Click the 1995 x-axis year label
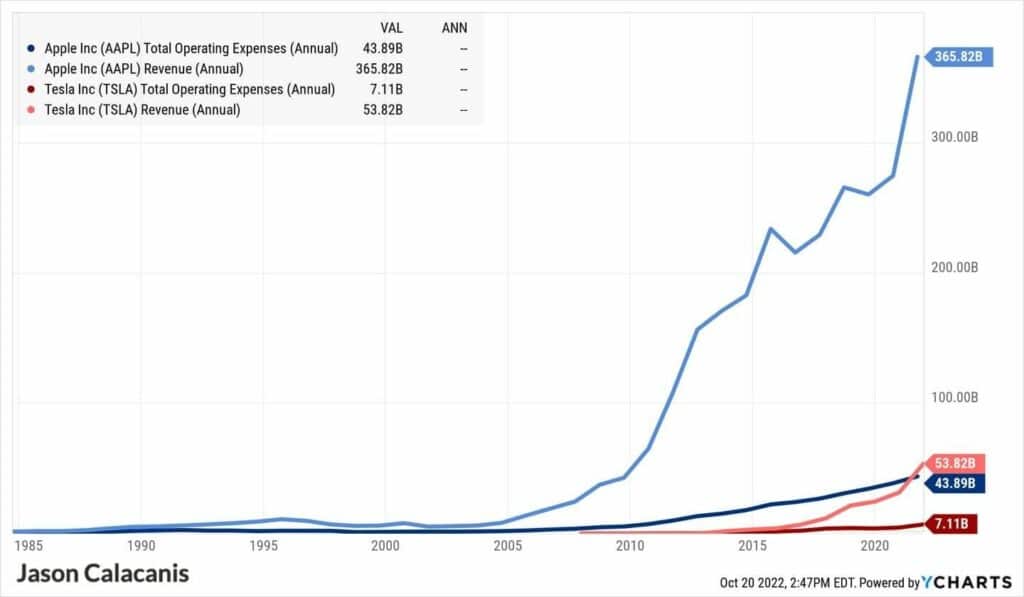Image resolution: width=1024 pixels, height=597 pixels. point(263,546)
